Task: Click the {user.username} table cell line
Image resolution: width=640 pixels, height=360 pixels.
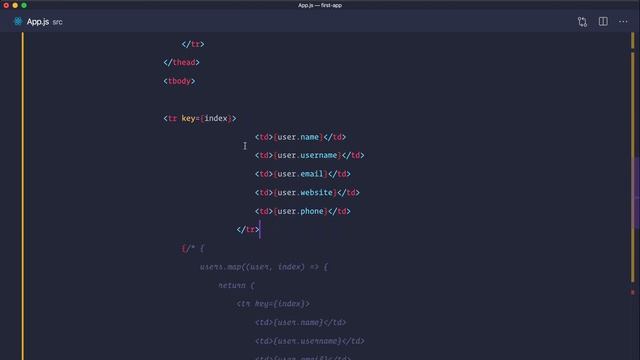Action: coord(309,155)
